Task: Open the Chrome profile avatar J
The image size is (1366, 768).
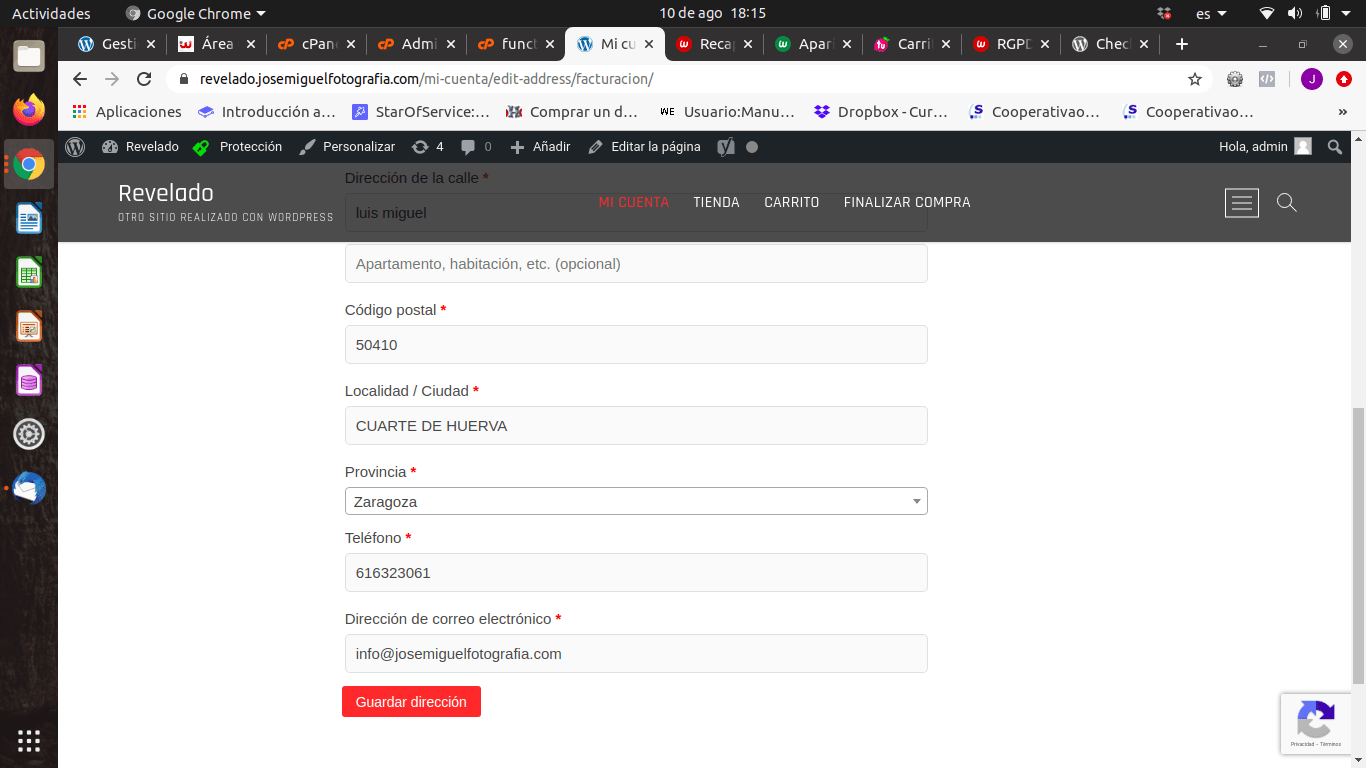Action: pyautogui.click(x=1311, y=79)
